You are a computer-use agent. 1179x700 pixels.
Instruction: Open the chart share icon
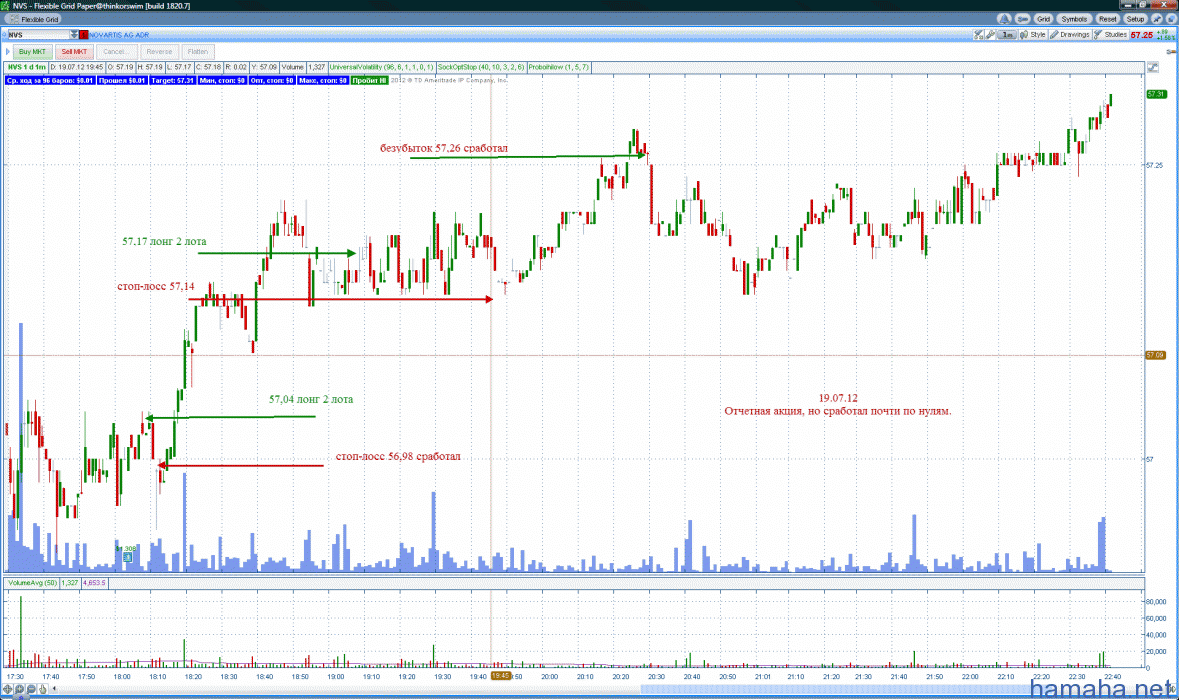[x=979, y=35]
